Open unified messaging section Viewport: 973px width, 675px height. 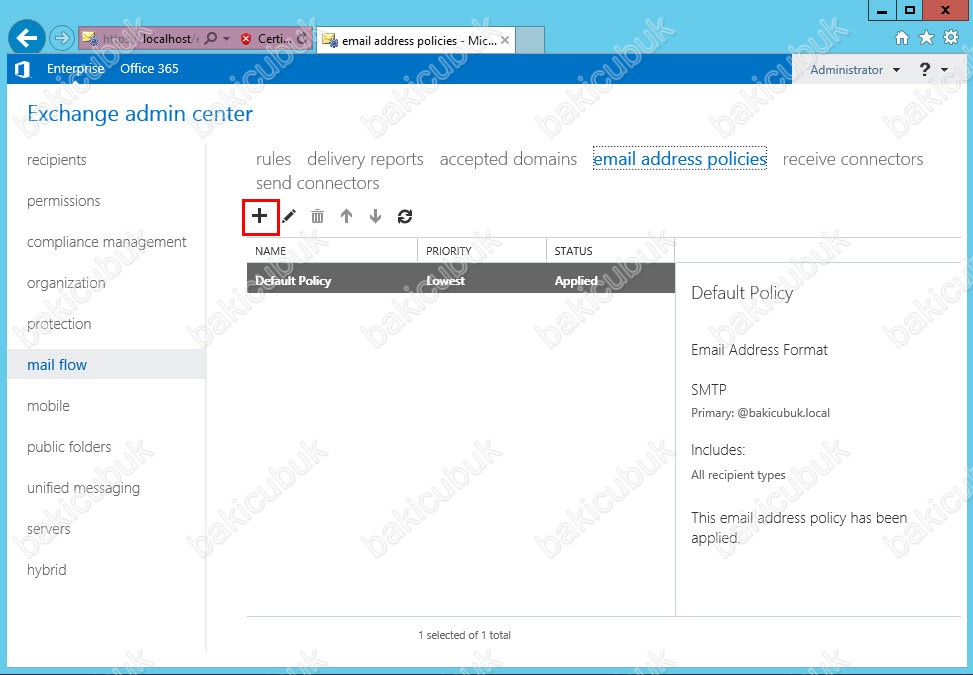83,488
